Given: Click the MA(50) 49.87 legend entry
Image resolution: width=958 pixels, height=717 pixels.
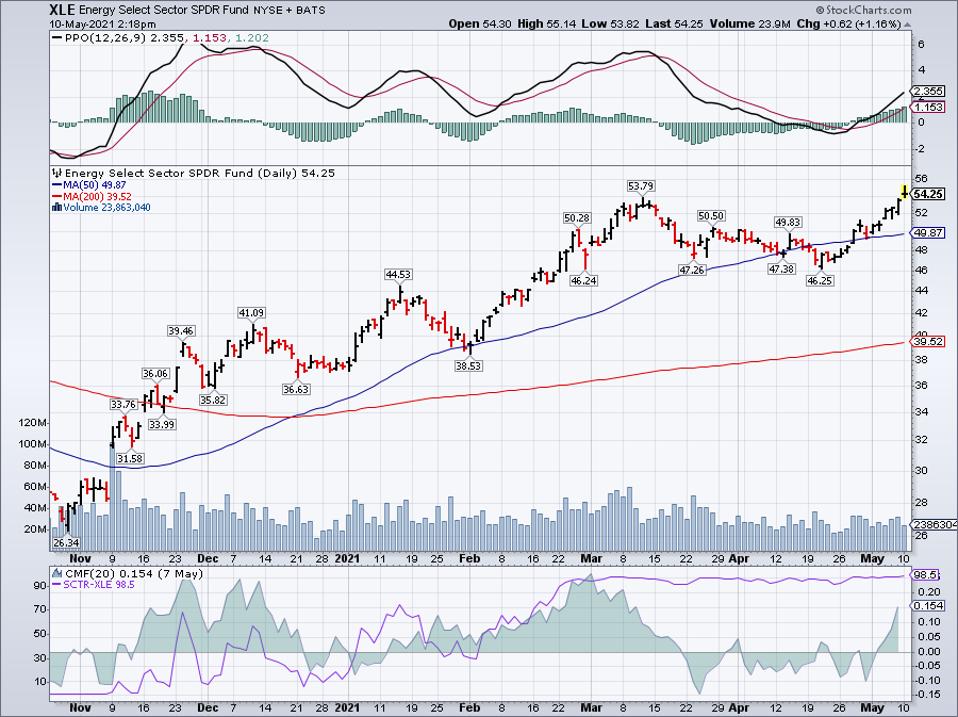Looking at the screenshot, I should (95, 185).
